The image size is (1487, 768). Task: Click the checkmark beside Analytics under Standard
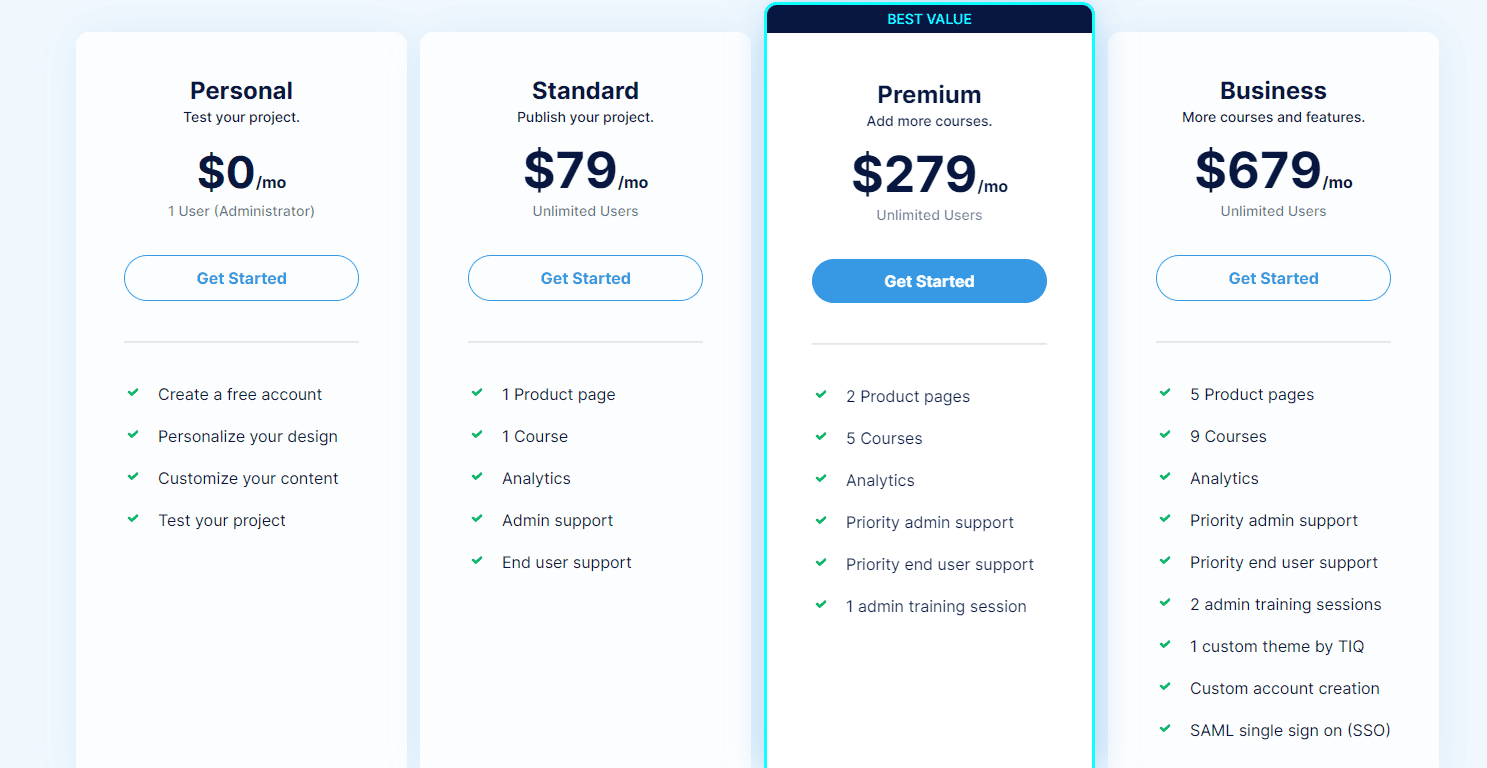pyautogui.click(x=477, y=478)
